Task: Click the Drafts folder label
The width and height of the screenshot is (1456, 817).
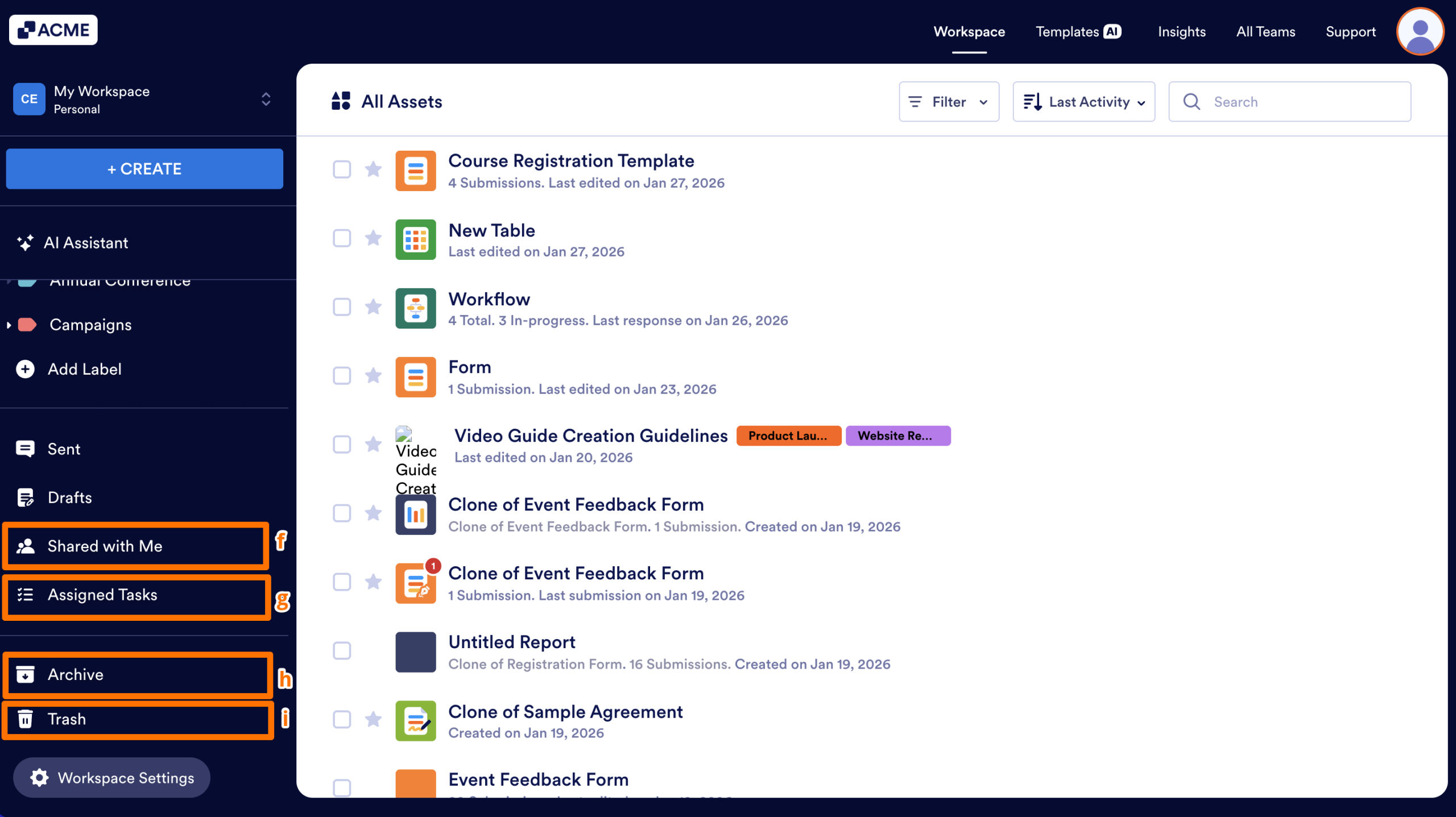Action: (69, 497)
